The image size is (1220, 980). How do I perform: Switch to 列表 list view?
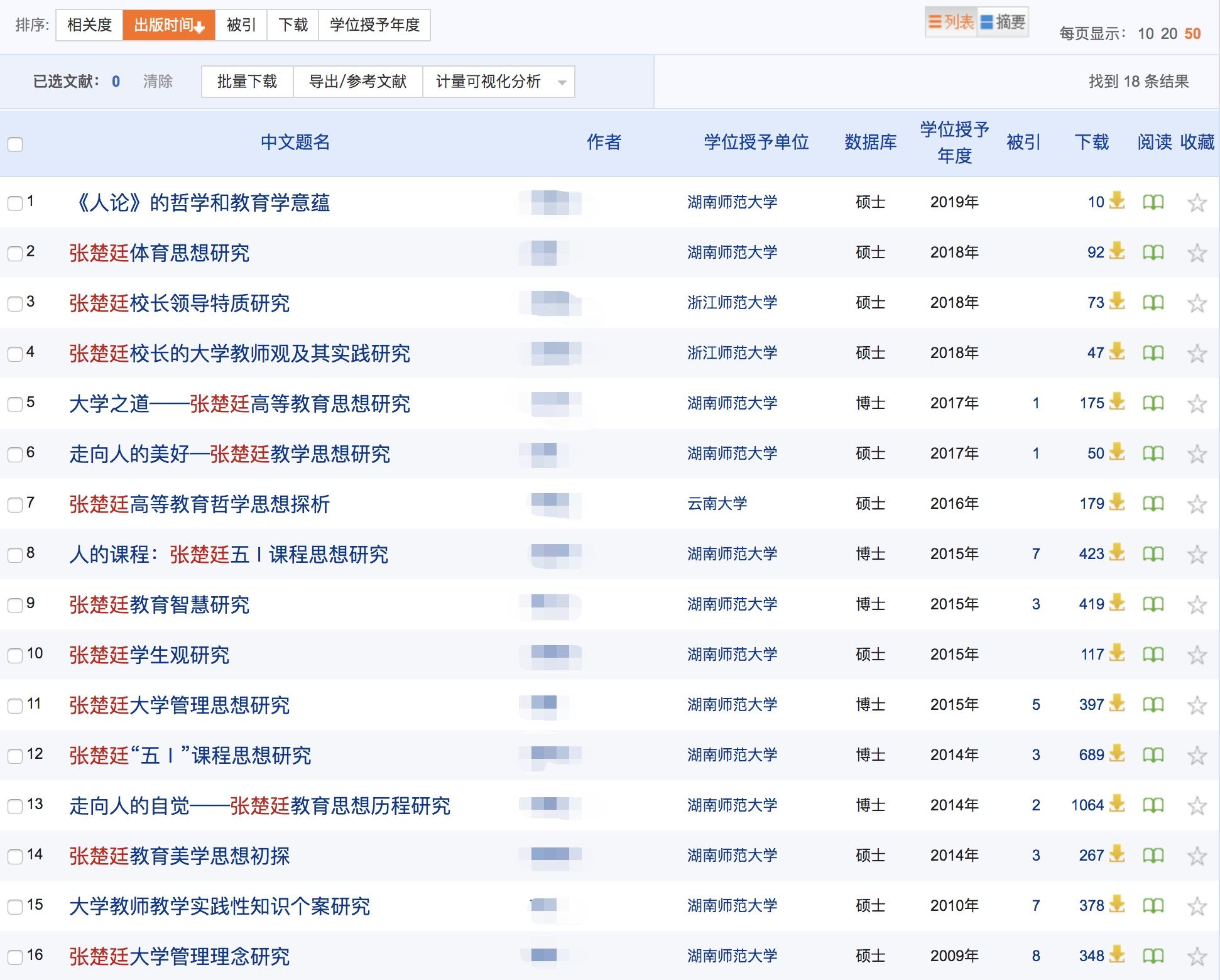[951, 23]
